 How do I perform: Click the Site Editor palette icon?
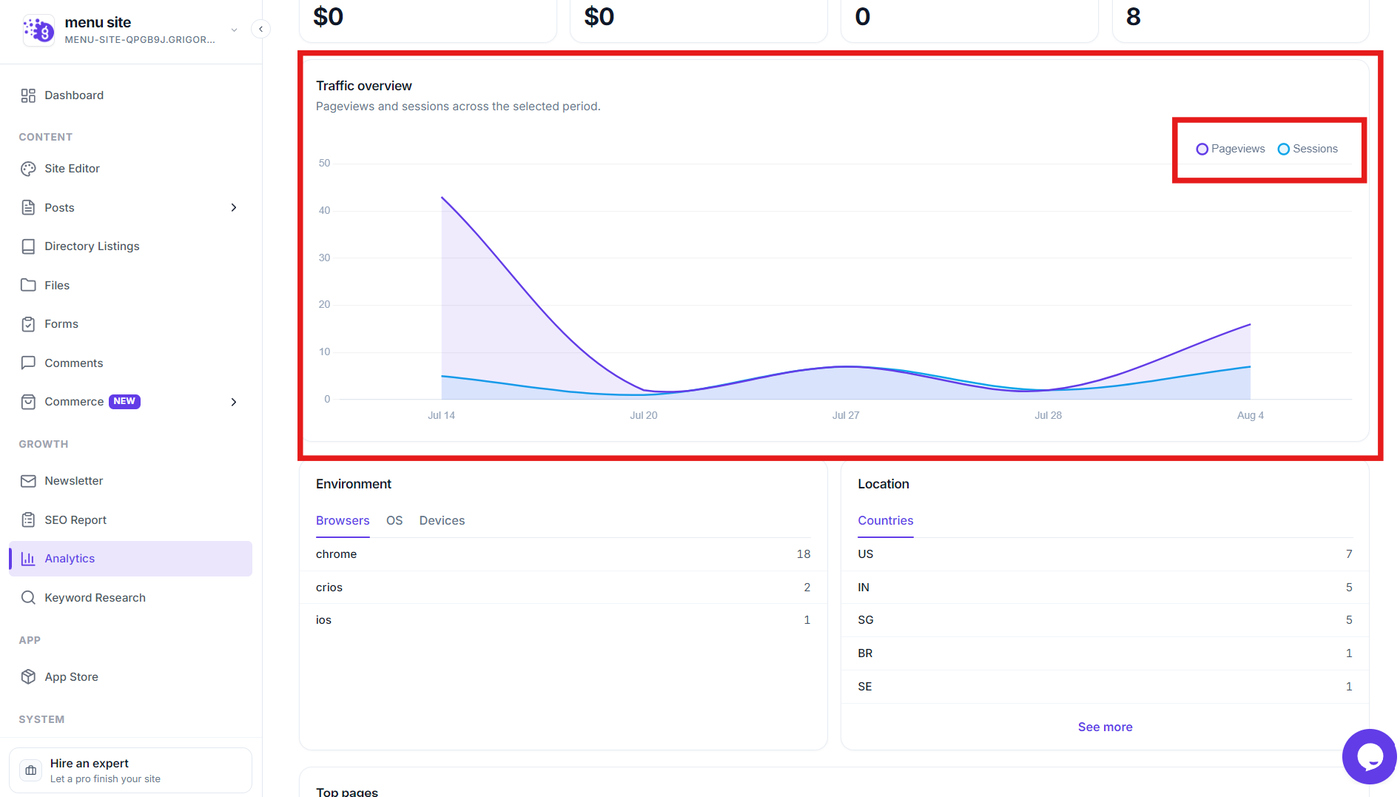[x=28, y=169]
